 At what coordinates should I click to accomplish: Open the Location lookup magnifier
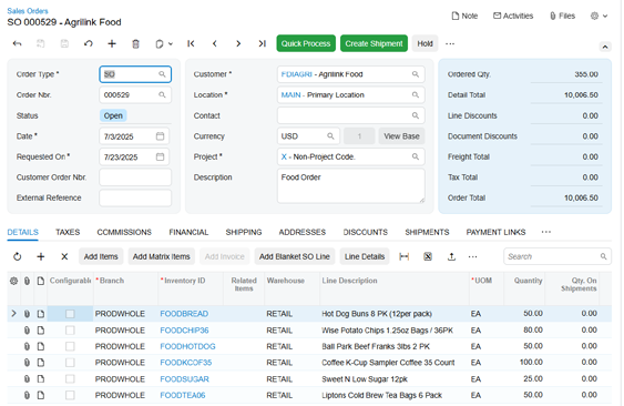tap(415, 95)
